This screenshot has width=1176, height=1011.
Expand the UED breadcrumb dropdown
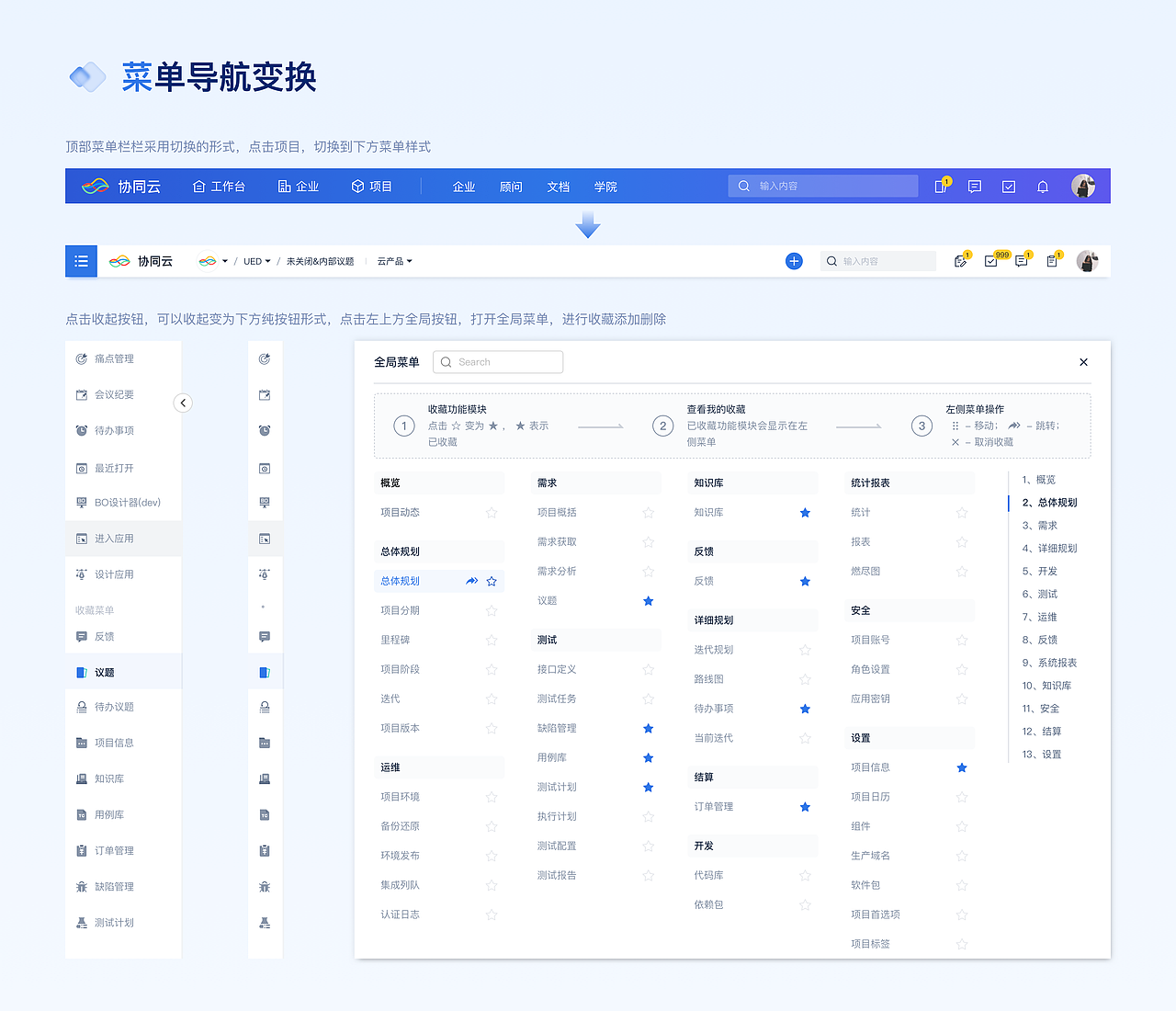[257, 261]
